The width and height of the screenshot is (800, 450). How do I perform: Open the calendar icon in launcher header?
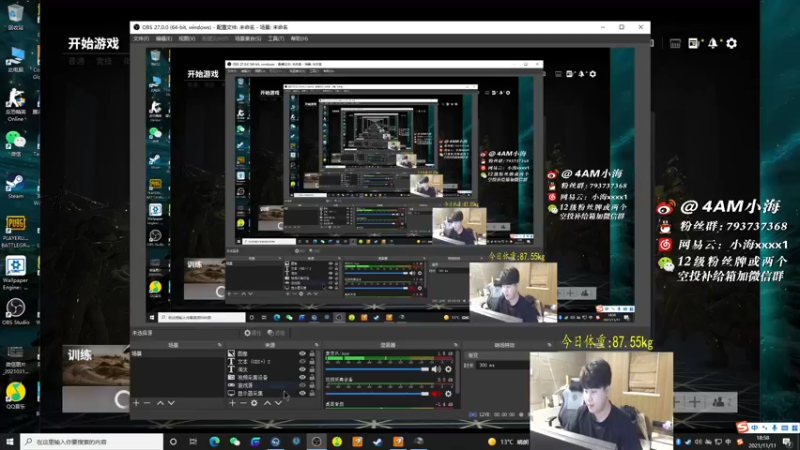click(675, 44)
